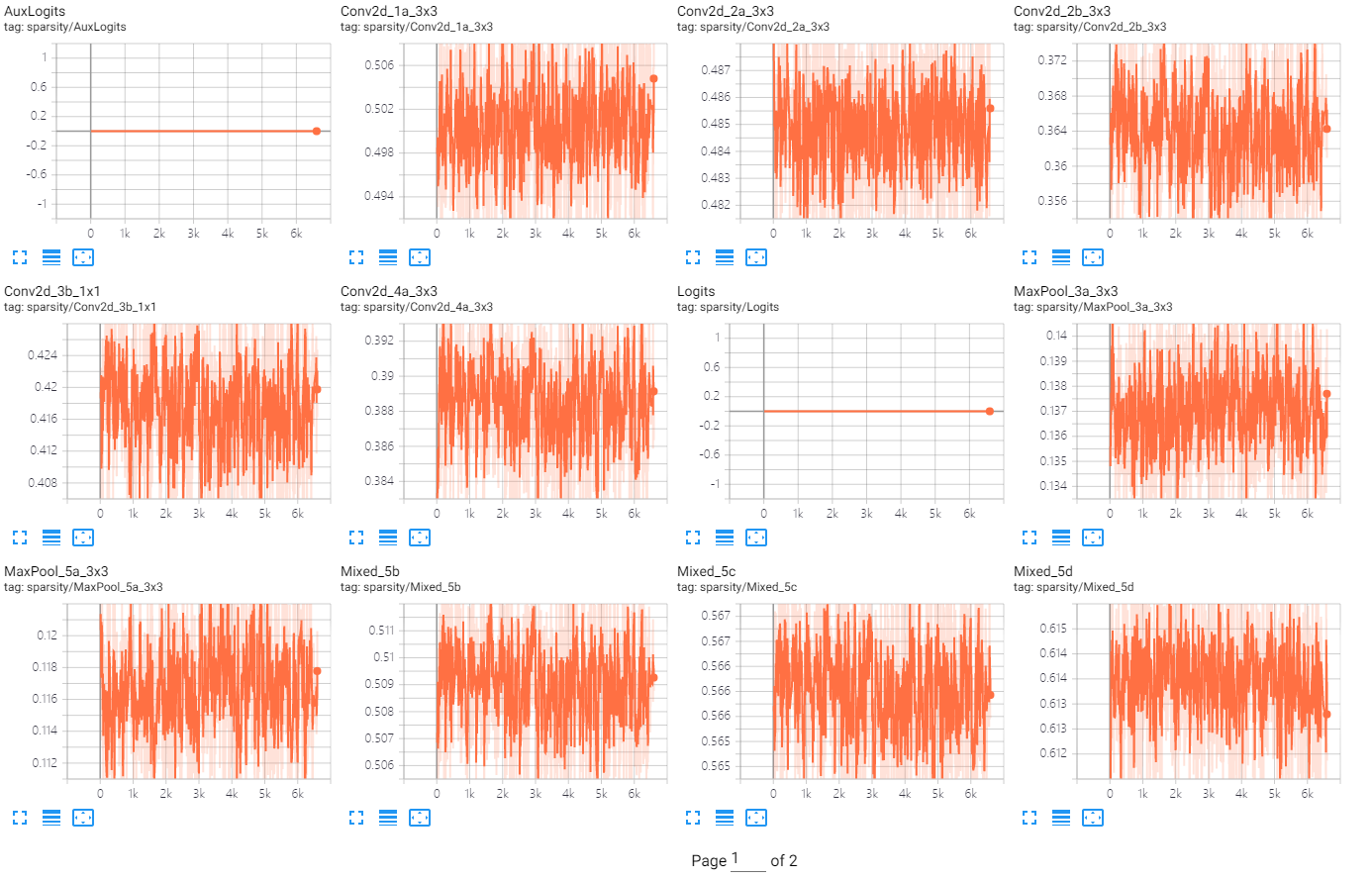Toggle log scale on the Mixed_5b chart
Viewport: 1372px width, 880px height.
tap(388, 818)
